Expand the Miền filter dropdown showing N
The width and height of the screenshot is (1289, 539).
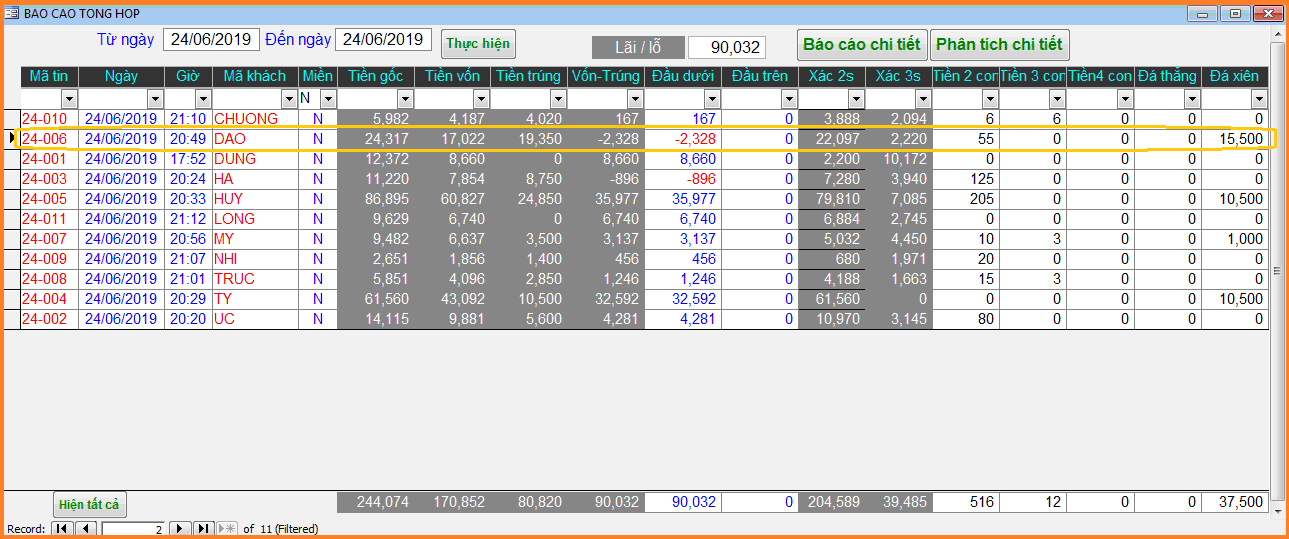click(x=327, y=99)
